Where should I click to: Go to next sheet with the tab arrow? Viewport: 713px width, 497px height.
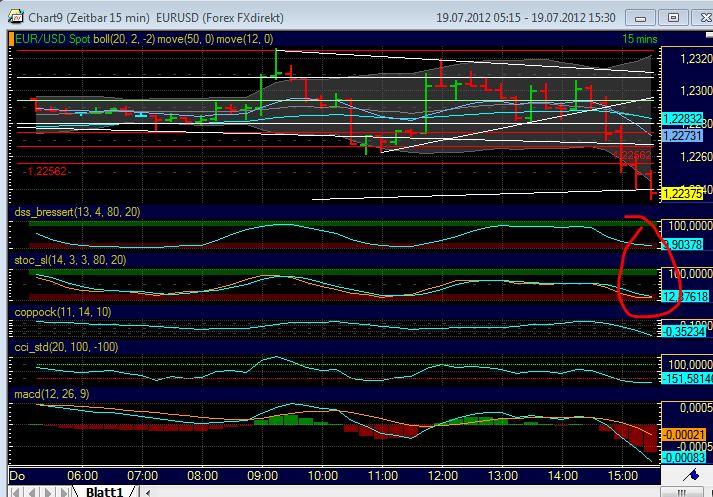click(48, 492)
